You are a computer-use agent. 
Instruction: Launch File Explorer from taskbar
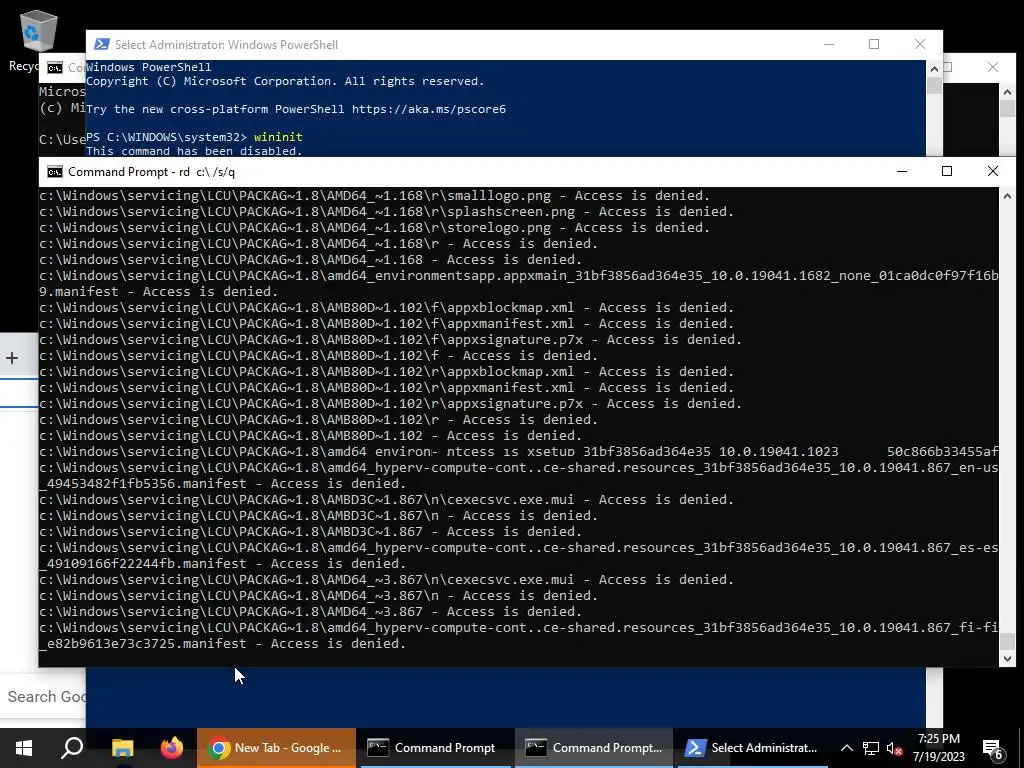(x=122, y=748)
